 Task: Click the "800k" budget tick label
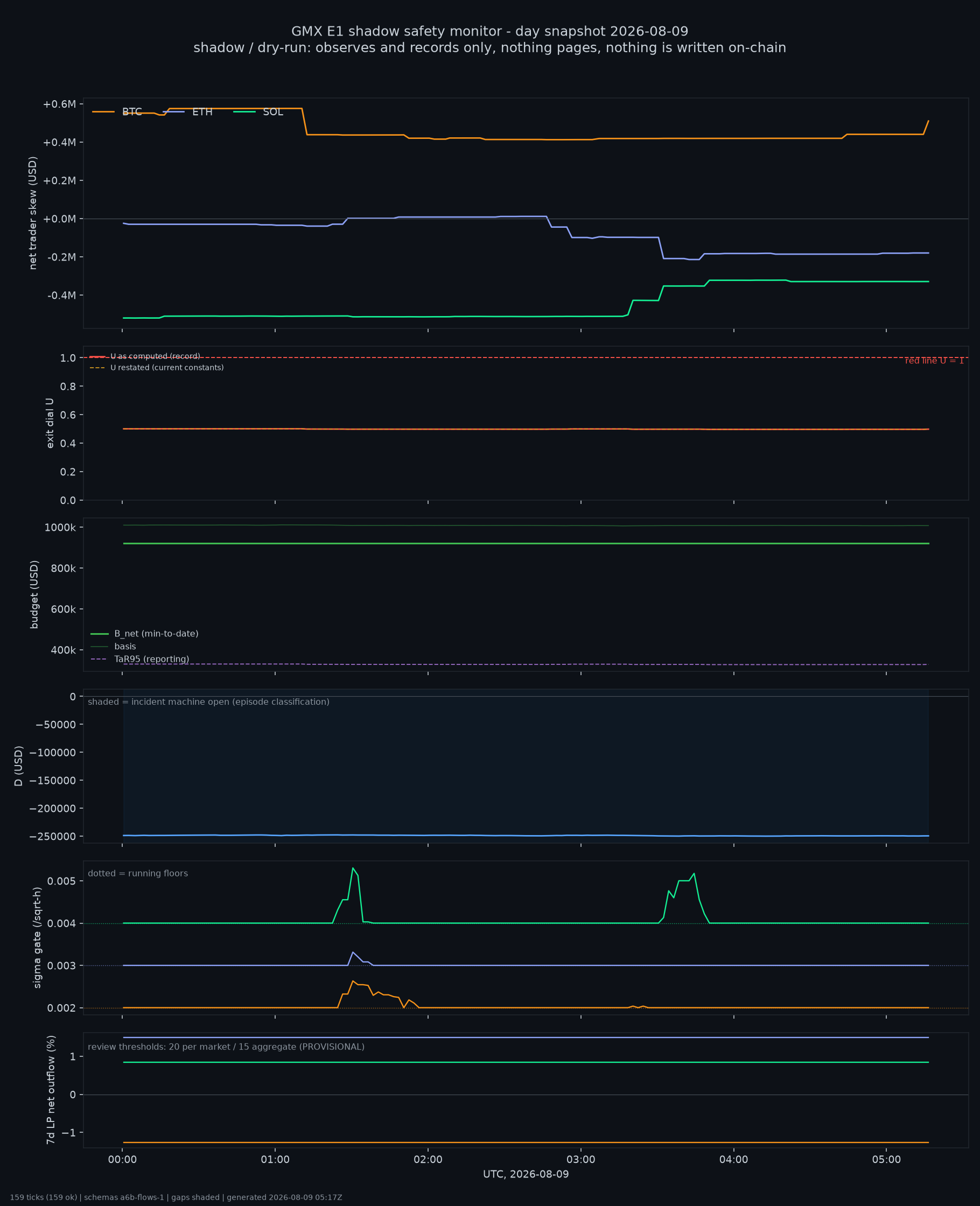coord(63,569)
